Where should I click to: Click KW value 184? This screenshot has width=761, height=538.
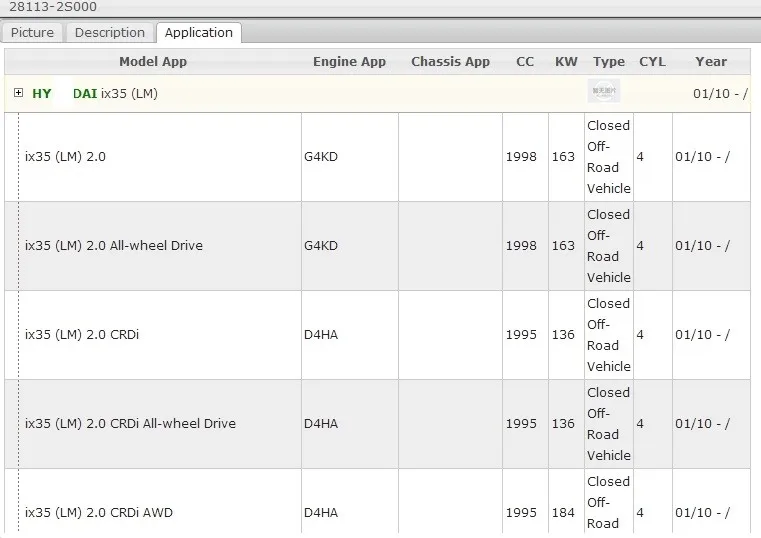563,513
